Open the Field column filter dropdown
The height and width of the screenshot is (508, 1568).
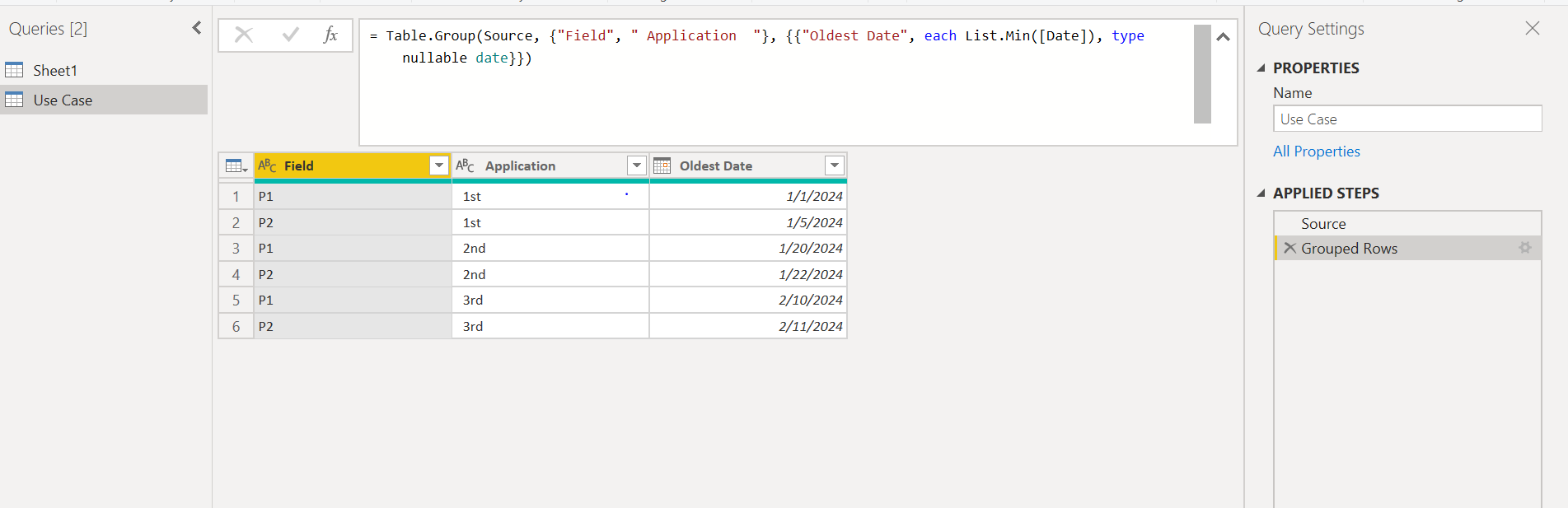[x=439, y=165]
